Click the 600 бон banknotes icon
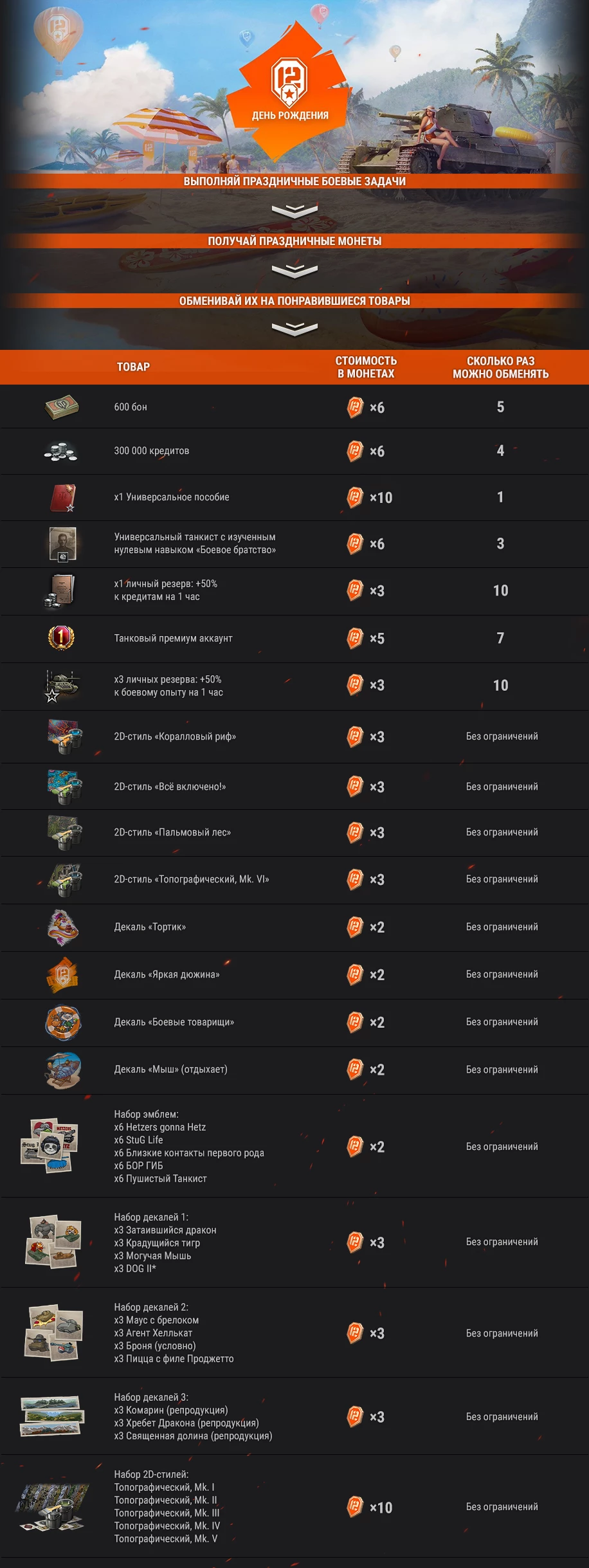This screenshot has height=1568, width=589. 62,407
